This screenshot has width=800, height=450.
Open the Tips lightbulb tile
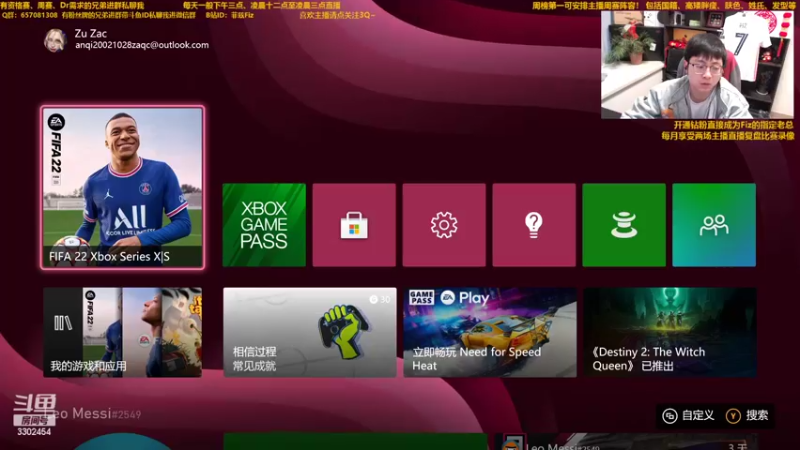tap(534, 225)
